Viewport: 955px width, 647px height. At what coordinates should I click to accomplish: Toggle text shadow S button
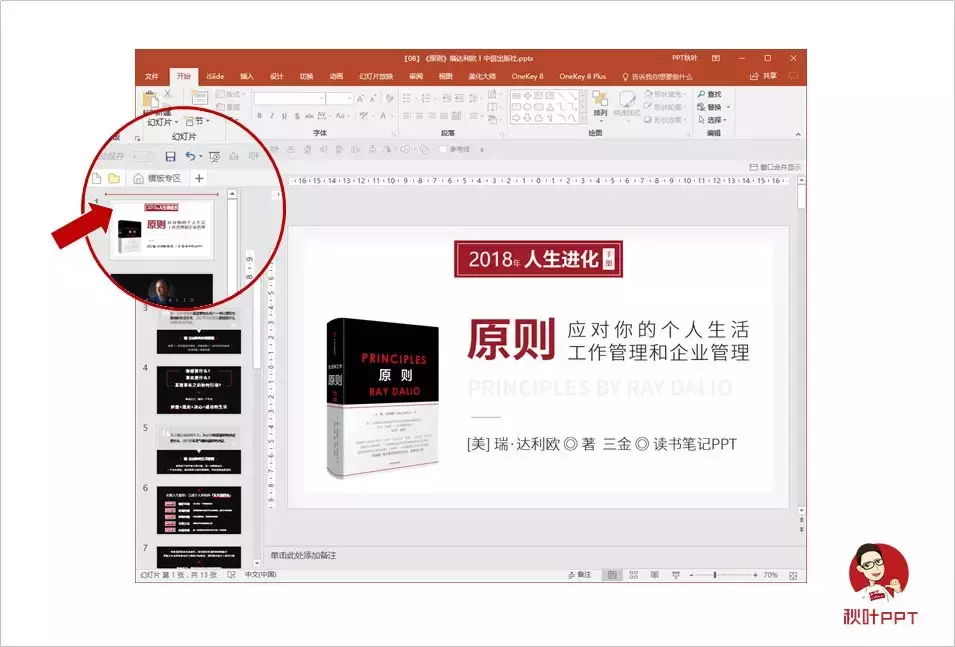pos(297,116)
